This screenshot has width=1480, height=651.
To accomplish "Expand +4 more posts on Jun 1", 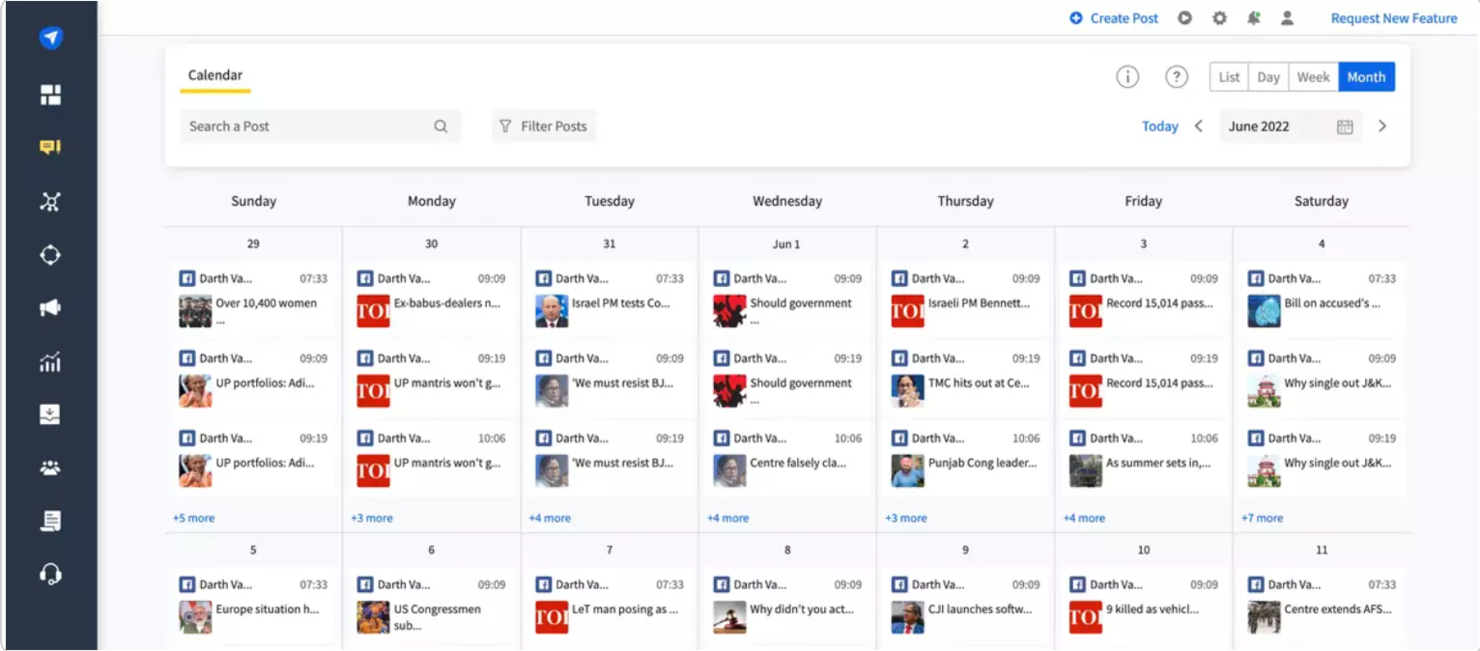I will (x=728, y=518).
